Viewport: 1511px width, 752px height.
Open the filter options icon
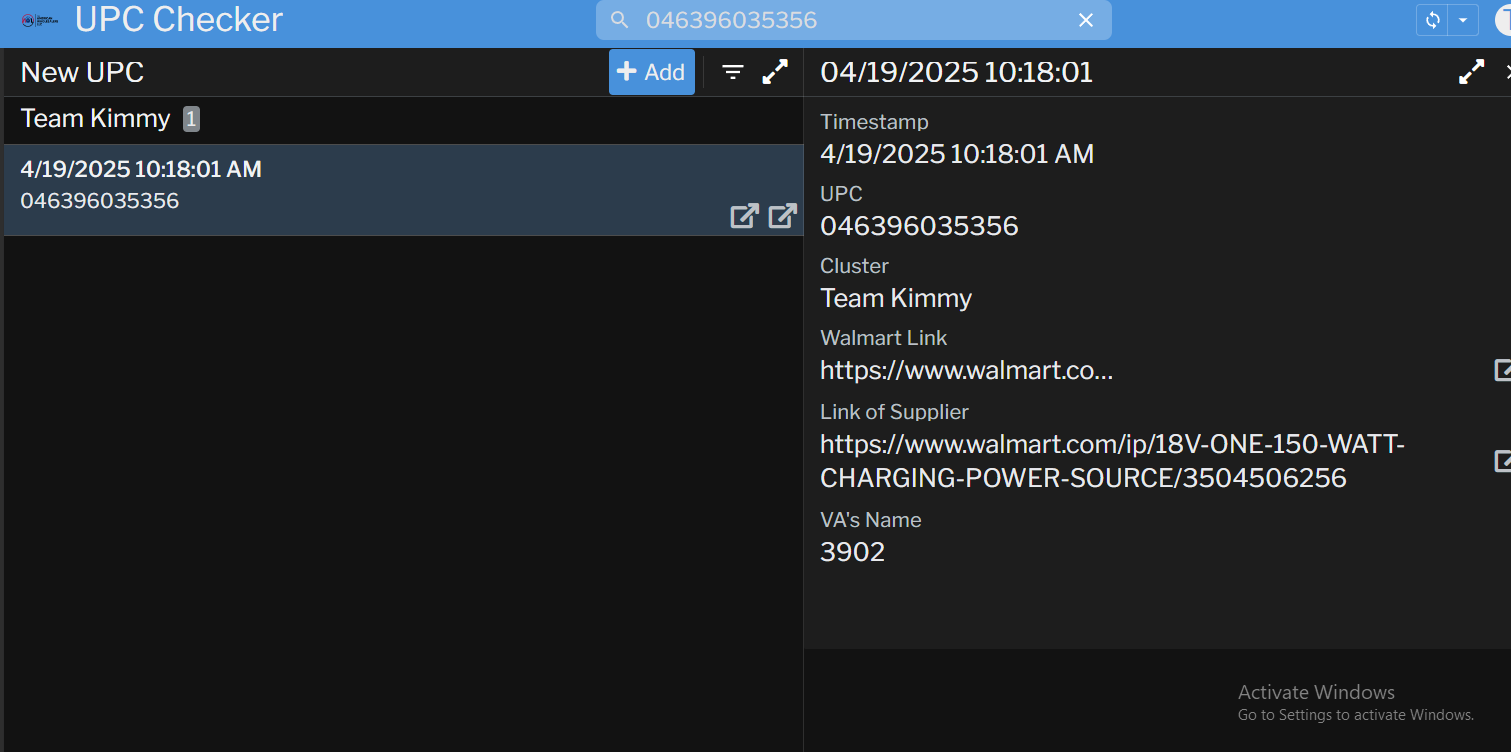(x=733, y=72)
